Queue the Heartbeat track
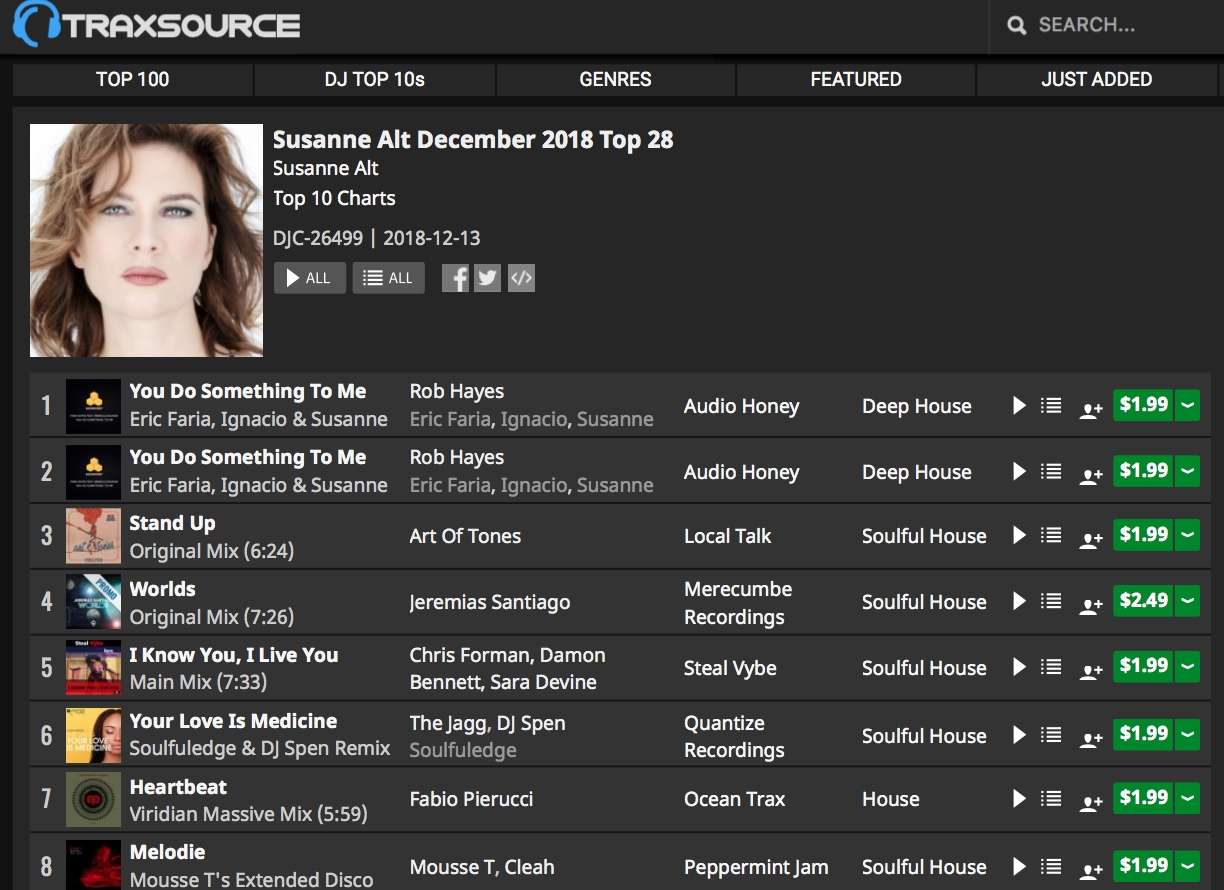 tap(1051, 798)
